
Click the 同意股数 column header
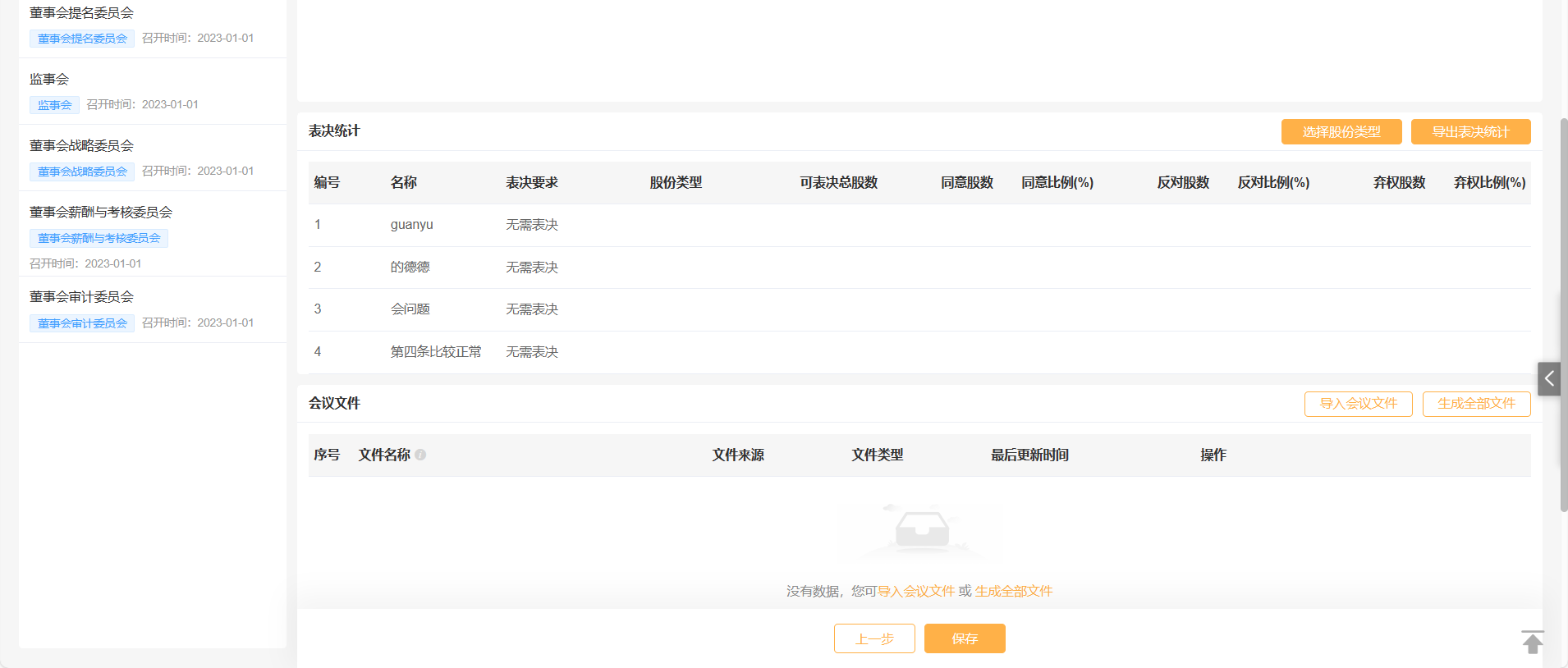click(967, 183)
